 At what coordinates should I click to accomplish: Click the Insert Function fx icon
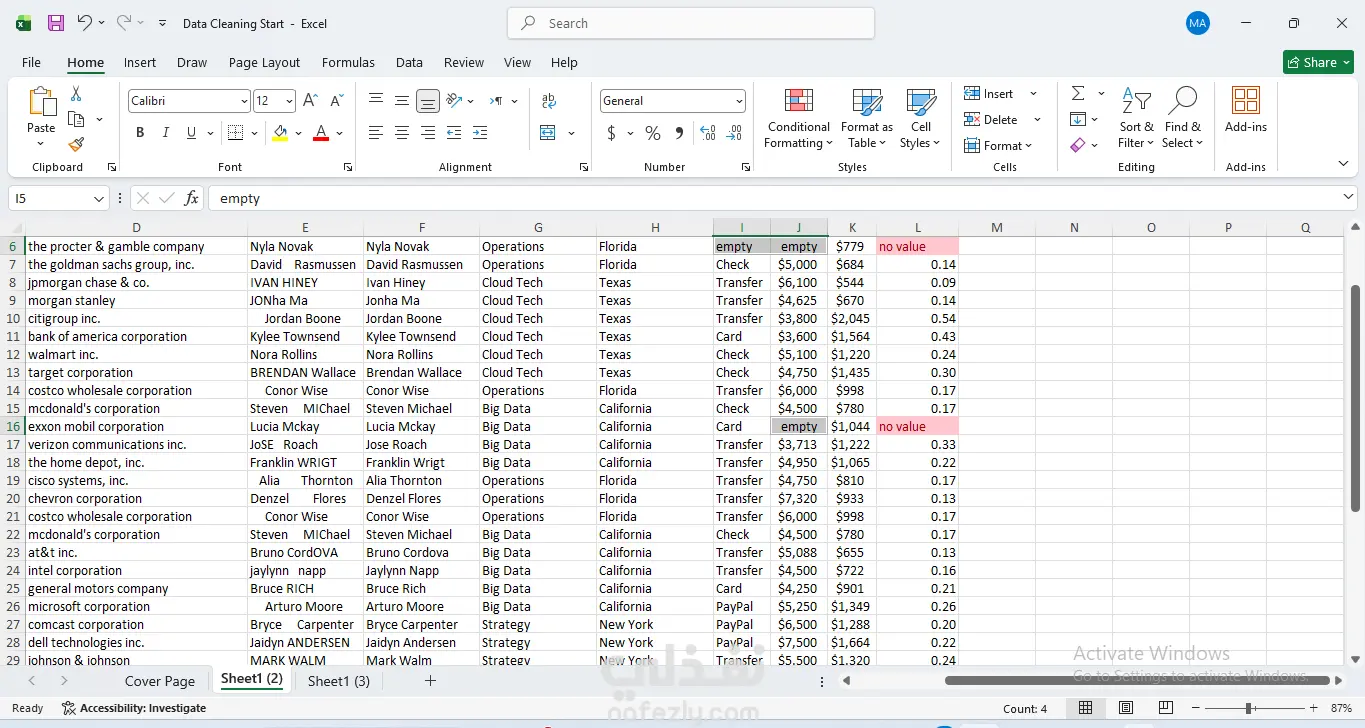point(191,198)
